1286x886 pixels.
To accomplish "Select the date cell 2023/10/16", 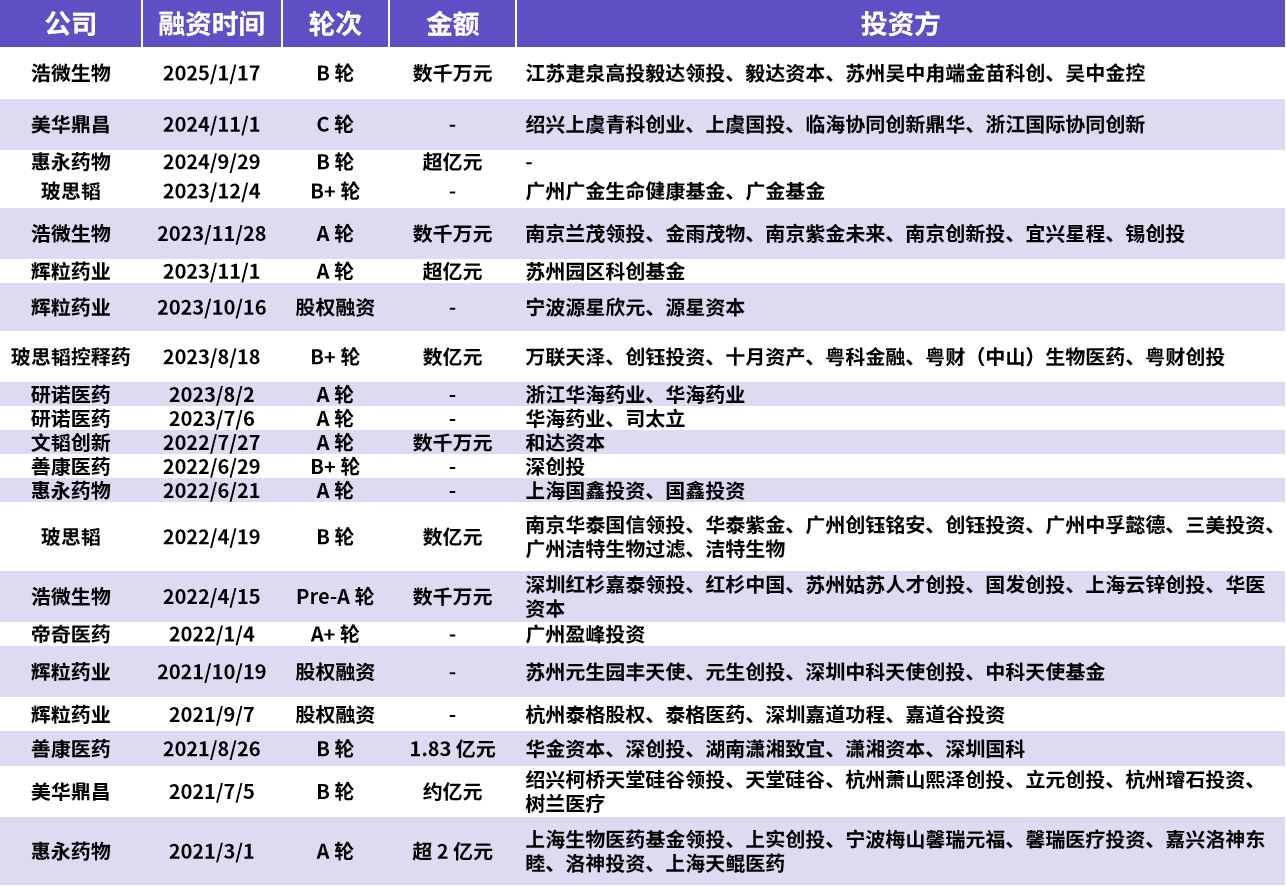I will tap(211, 307).
